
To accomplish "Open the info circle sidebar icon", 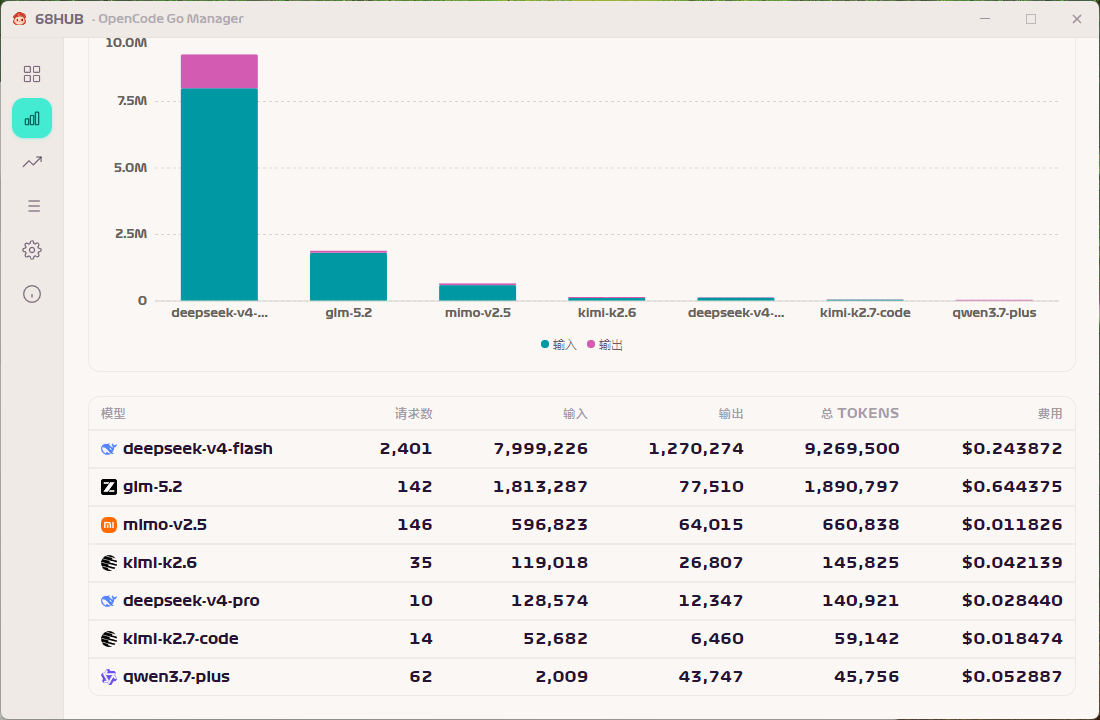I will click(32, 294).
